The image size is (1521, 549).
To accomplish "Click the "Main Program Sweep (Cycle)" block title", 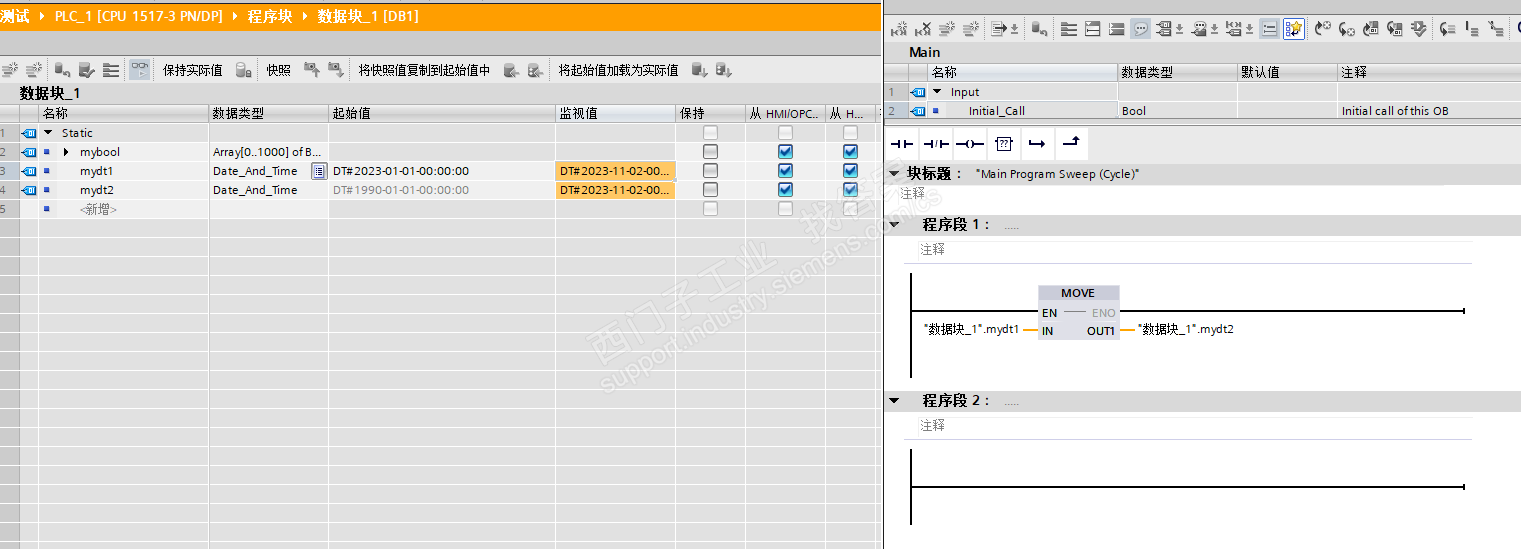I will tap(1057, 174).
